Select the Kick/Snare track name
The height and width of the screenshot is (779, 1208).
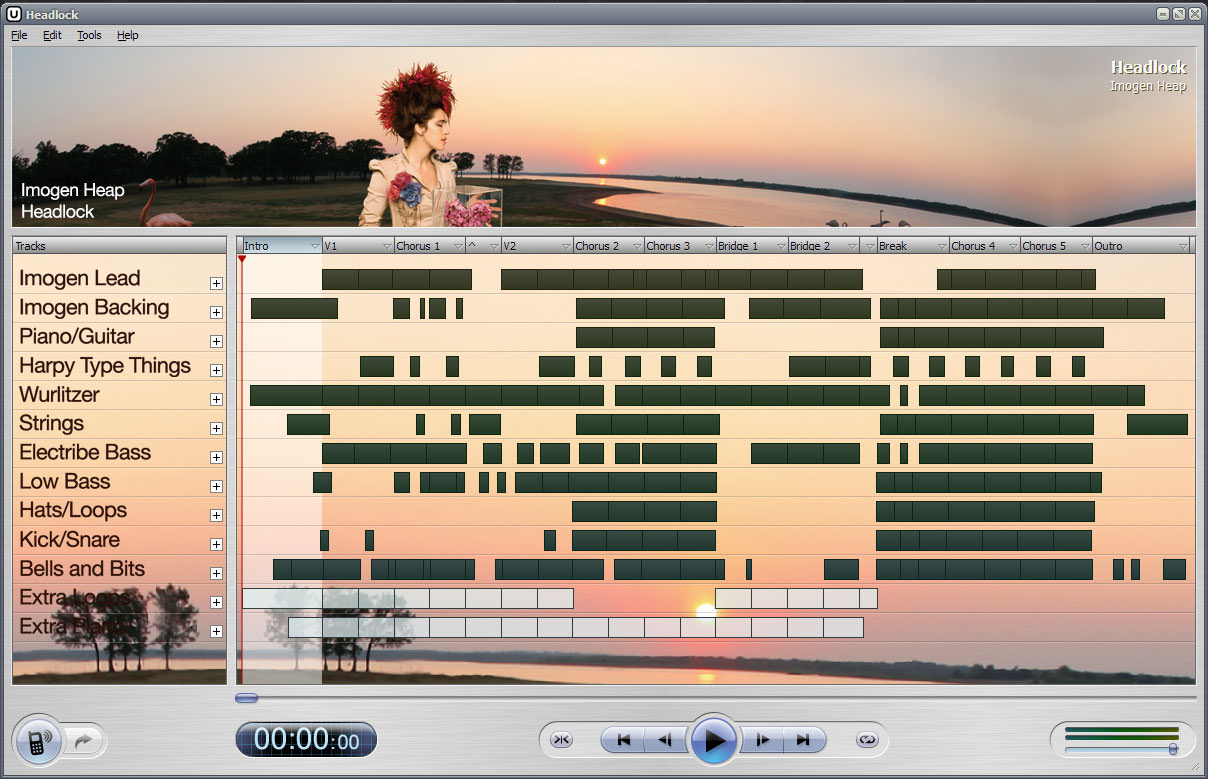70,540
